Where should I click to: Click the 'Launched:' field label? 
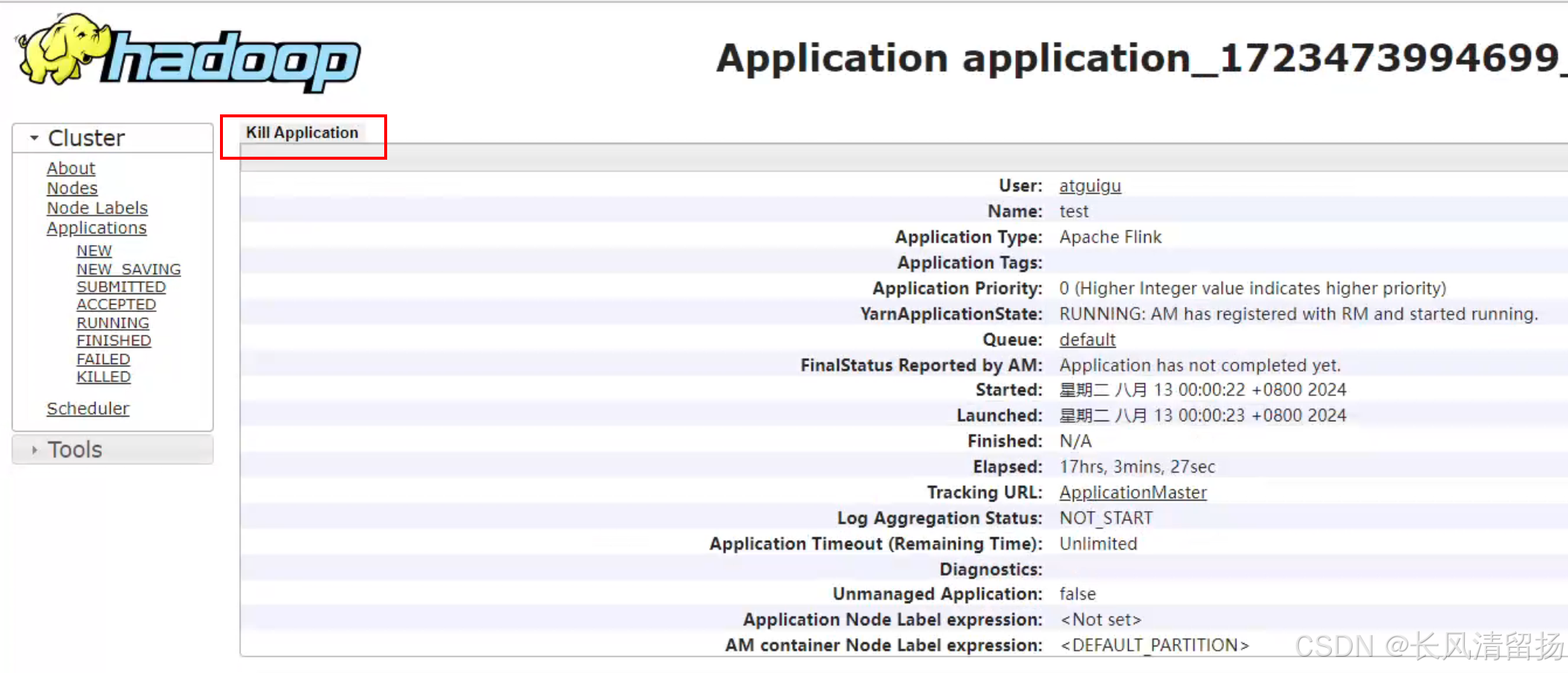(x=1000, y=416)
